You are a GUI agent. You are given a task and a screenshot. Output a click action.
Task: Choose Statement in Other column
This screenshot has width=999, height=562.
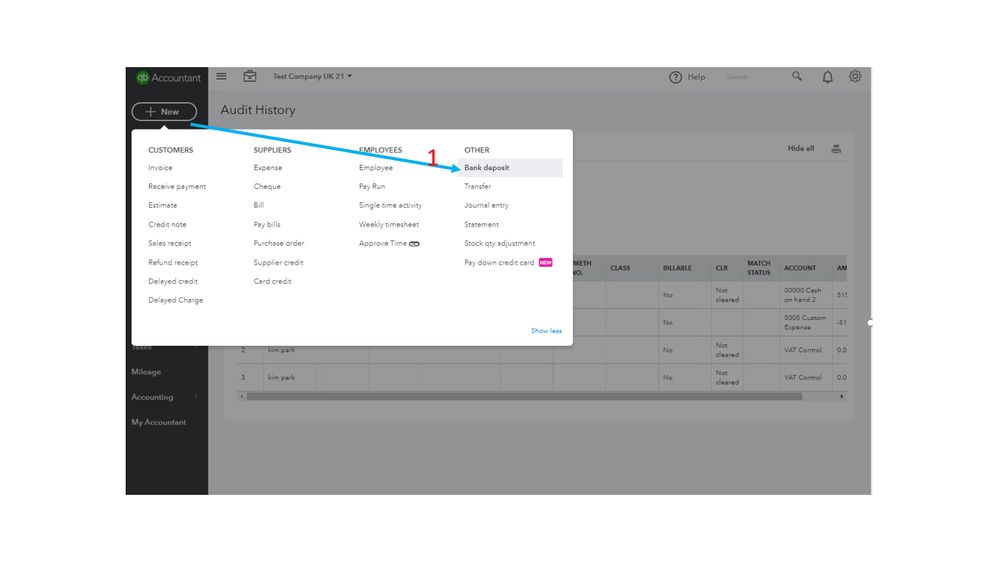point(481,224)
